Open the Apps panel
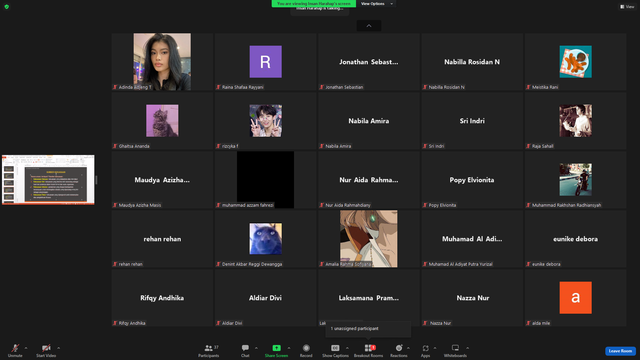The height and width of the screenshot is (360, 640). pos(425,350)
